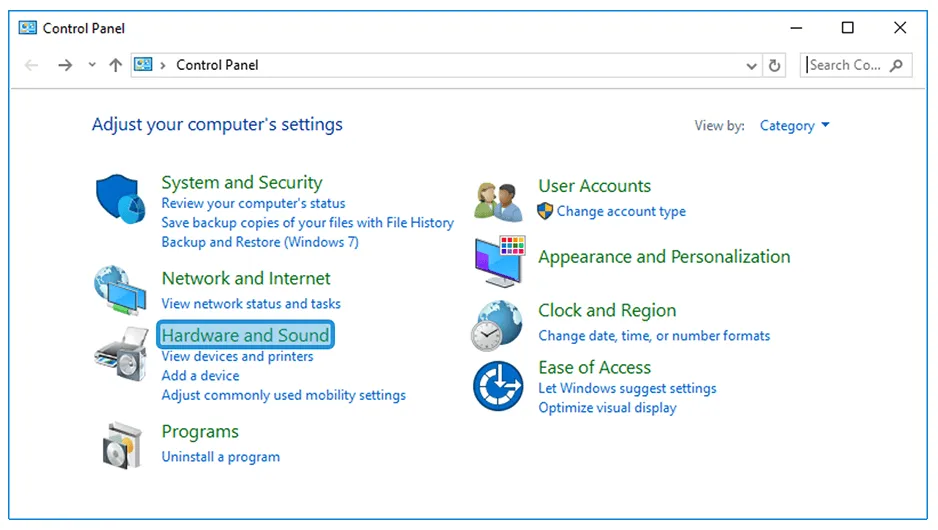Expand the address bar history dropdown
938x530 pixels.
coord(751,66)
